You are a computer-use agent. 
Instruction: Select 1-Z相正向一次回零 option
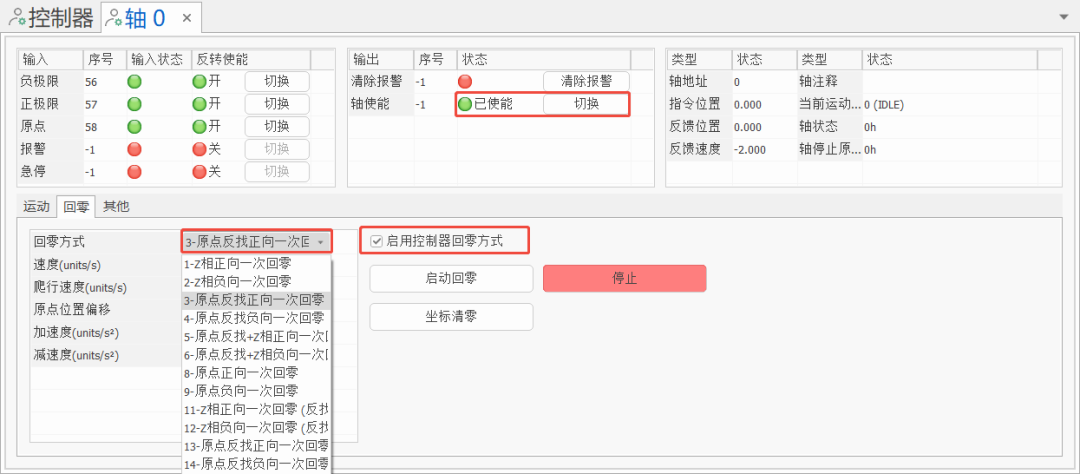tap(257, 263)
